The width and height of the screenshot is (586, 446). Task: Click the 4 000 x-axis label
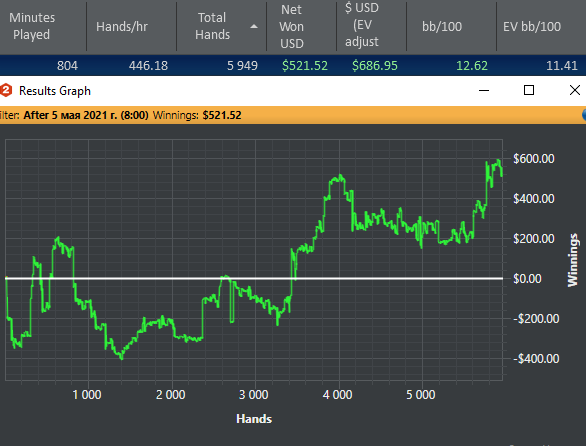337,394
